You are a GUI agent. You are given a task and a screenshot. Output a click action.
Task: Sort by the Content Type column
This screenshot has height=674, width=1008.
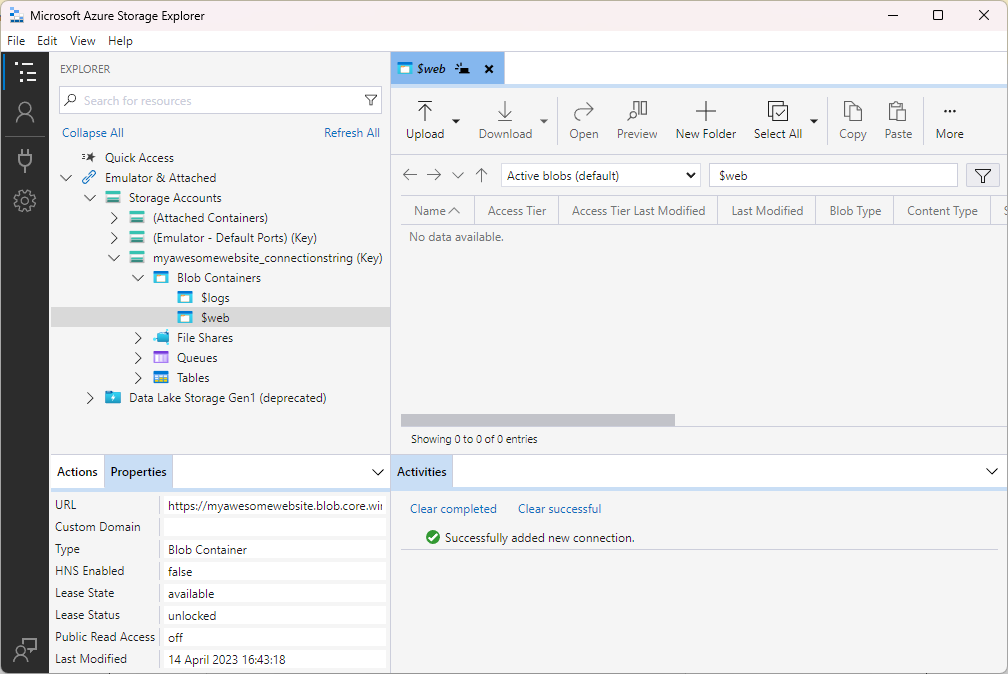(942, 211)
